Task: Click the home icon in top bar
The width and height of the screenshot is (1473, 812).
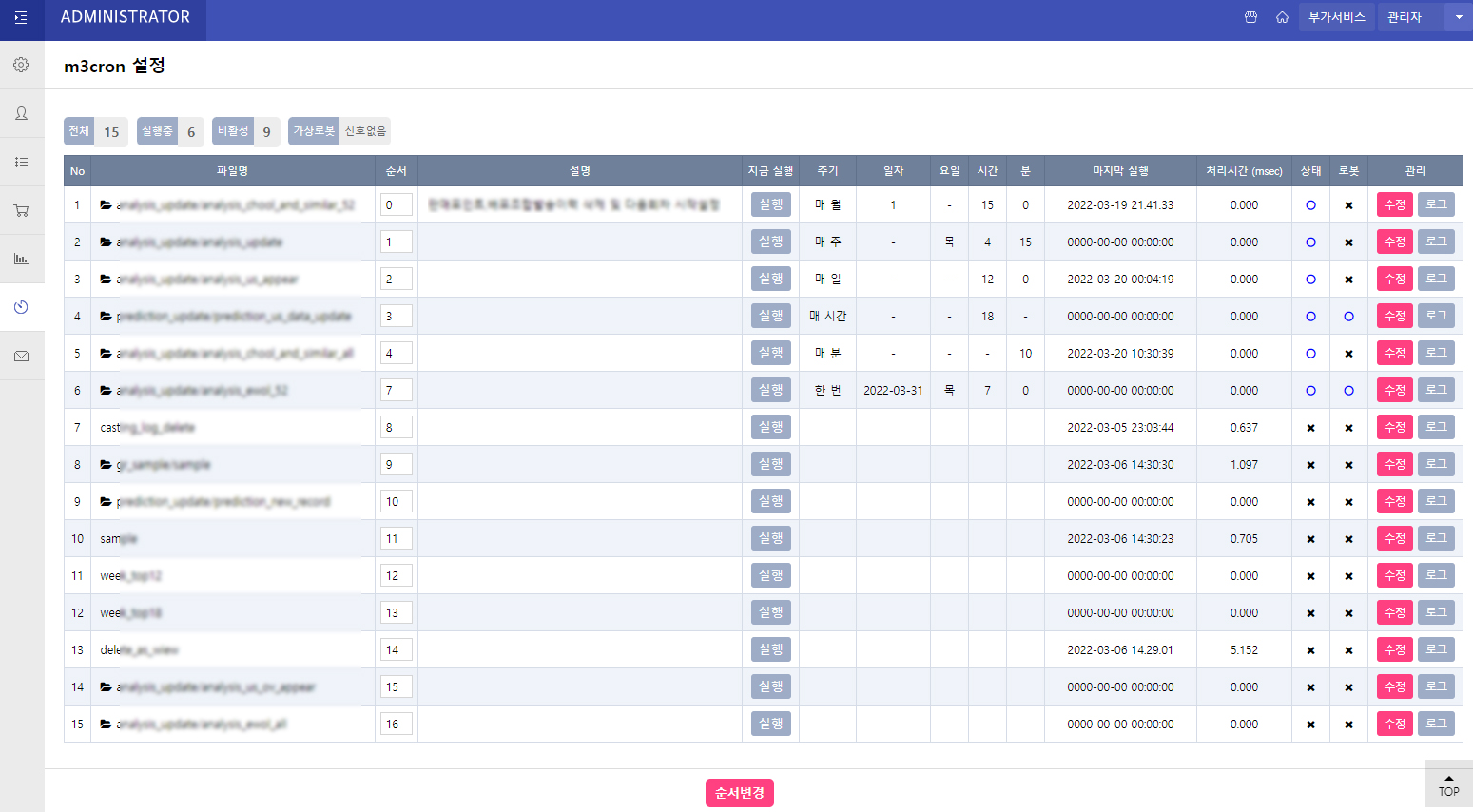Action: tap(1282, 17)
